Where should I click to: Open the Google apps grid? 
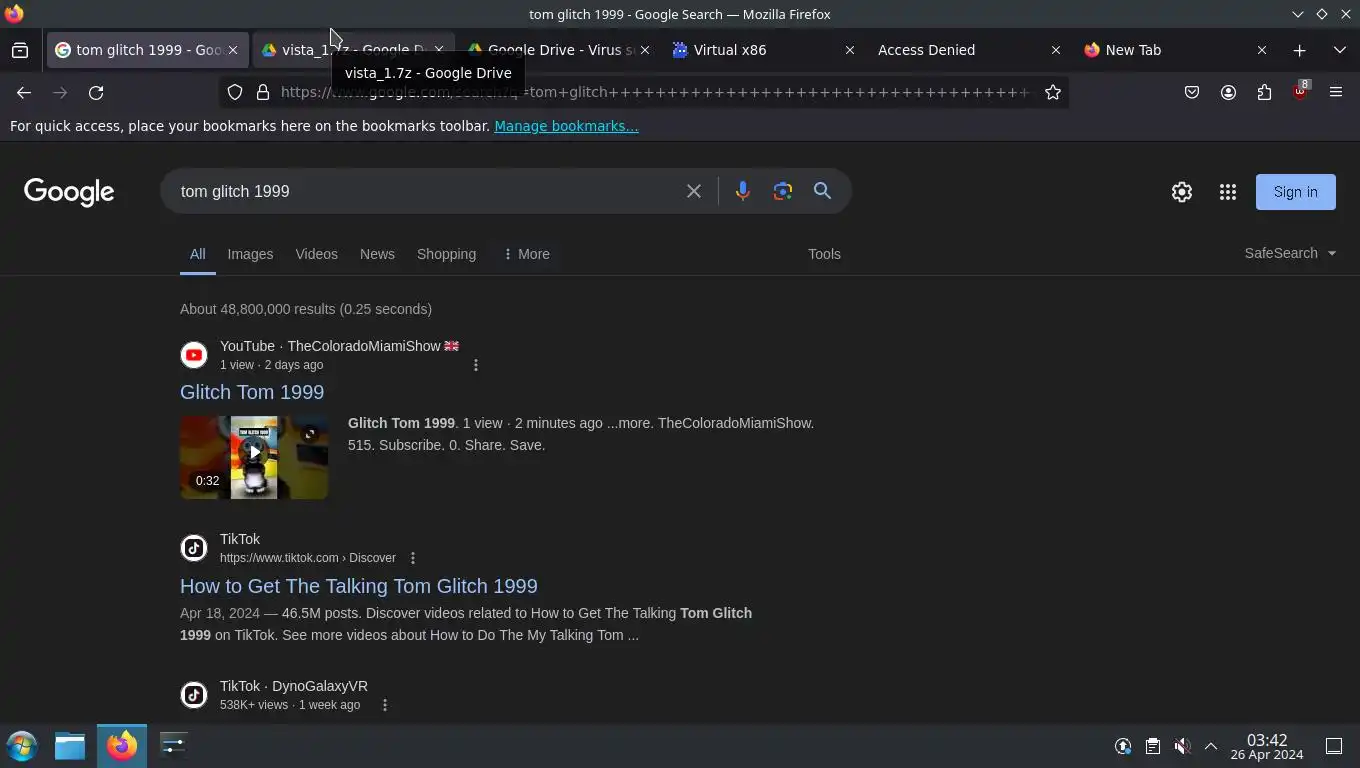[1228, 192]
